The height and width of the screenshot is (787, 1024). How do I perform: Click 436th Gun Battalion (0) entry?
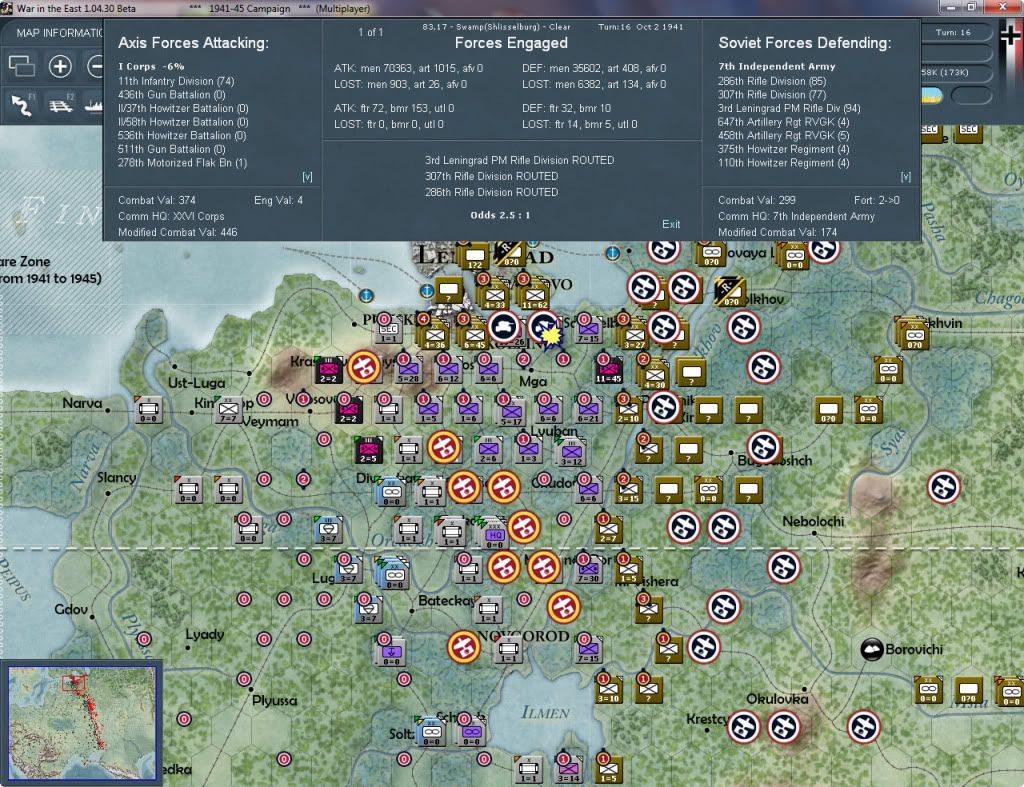[171, 95]
